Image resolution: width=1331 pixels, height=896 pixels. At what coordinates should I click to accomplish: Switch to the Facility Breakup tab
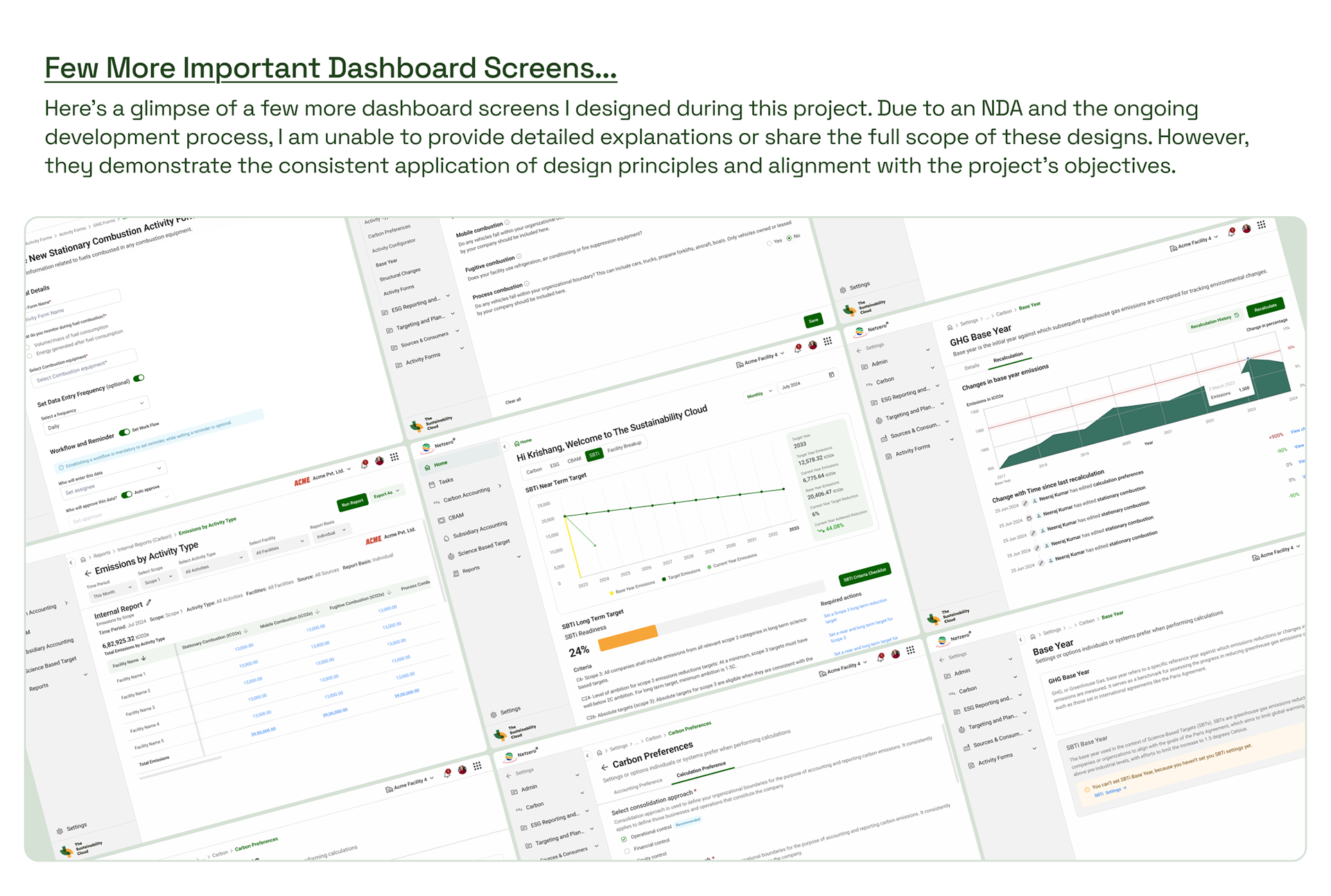point(624,446)
